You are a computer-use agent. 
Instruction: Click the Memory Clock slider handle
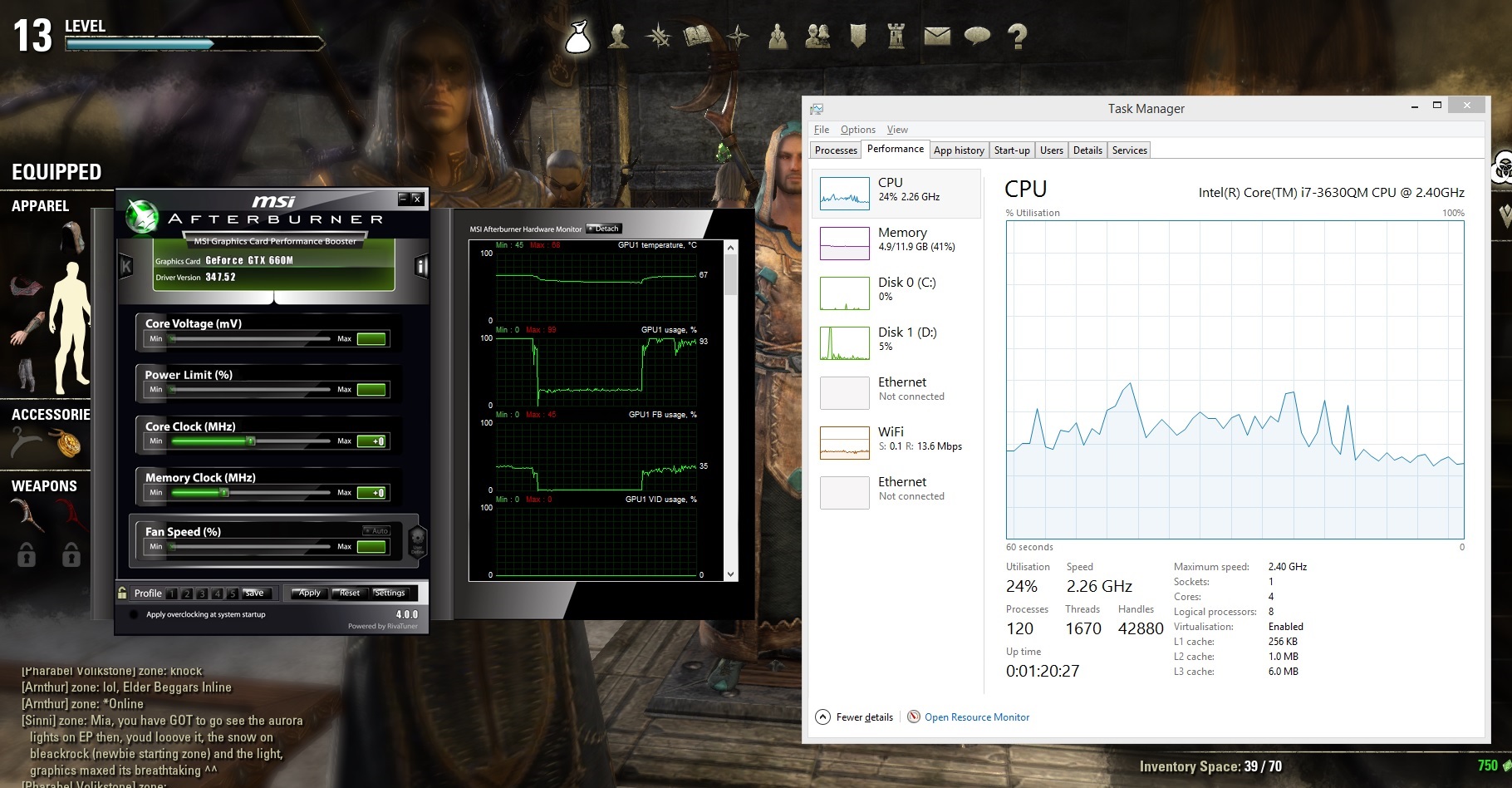pos(223,492)
